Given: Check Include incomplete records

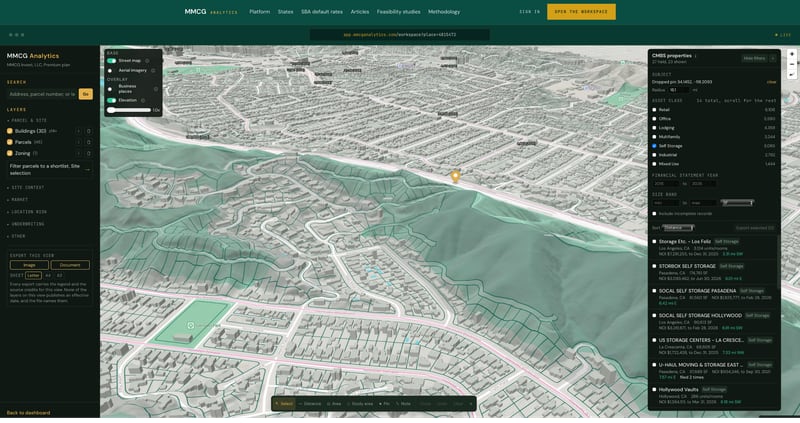Looking at the screenshot, I should pyautogui.click(x=655, y=214).
